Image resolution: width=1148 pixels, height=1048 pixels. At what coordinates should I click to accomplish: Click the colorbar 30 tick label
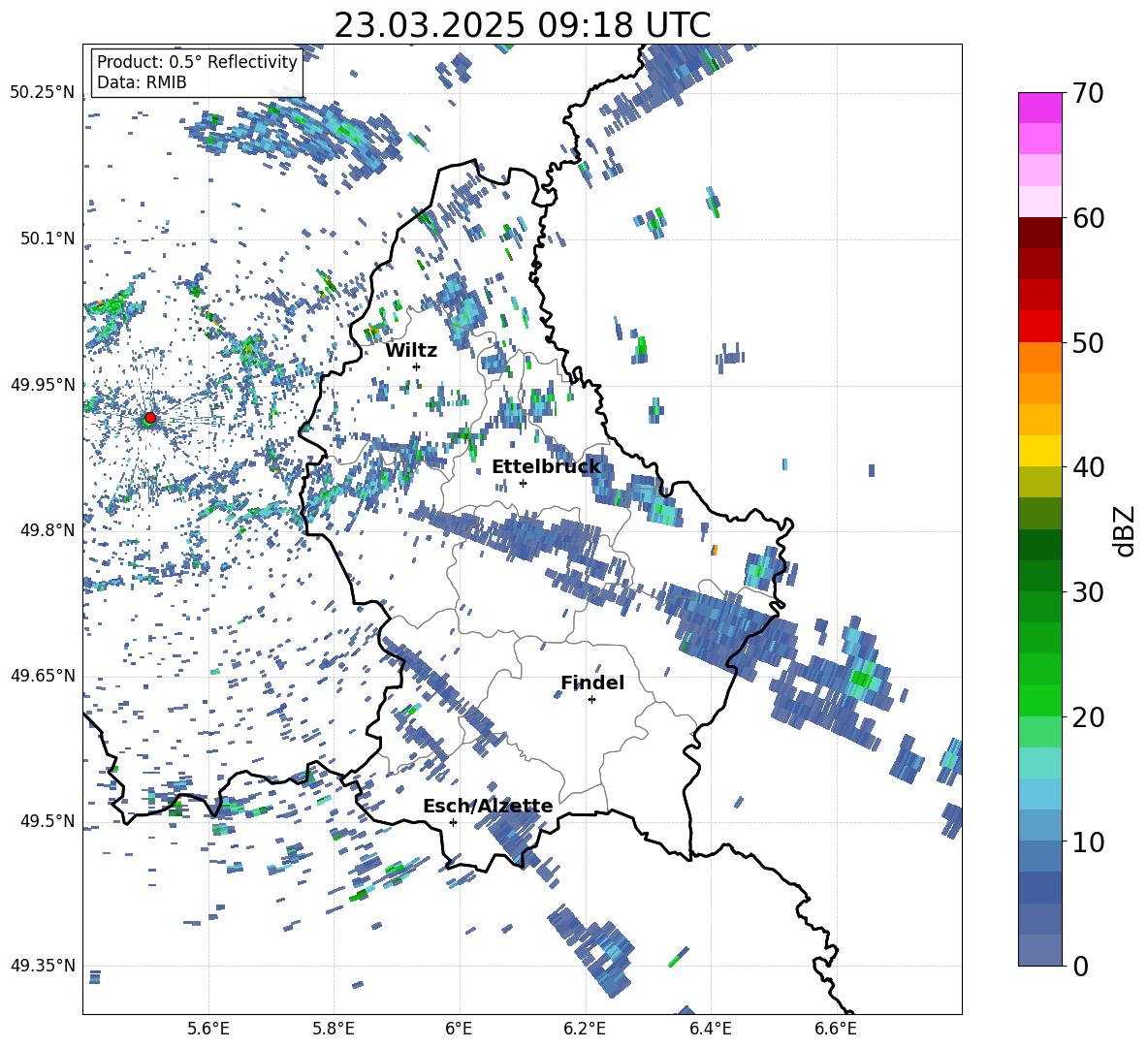coord(1088,592)
